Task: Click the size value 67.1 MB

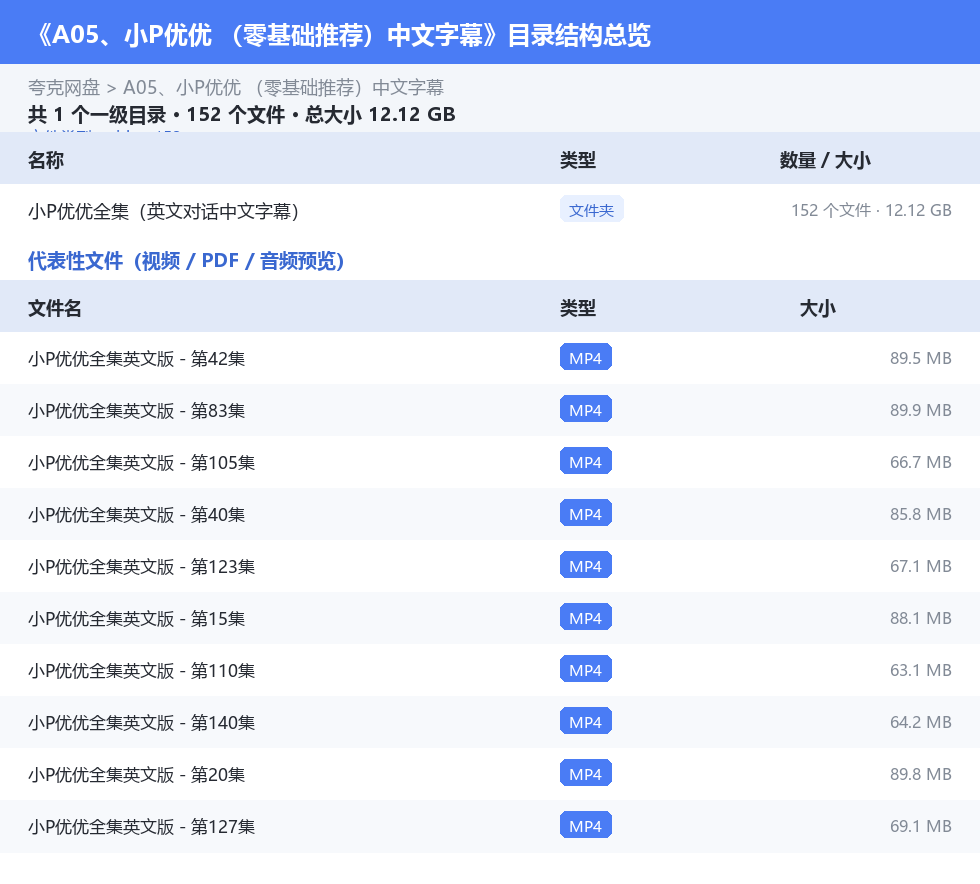Action: (921, 566)
